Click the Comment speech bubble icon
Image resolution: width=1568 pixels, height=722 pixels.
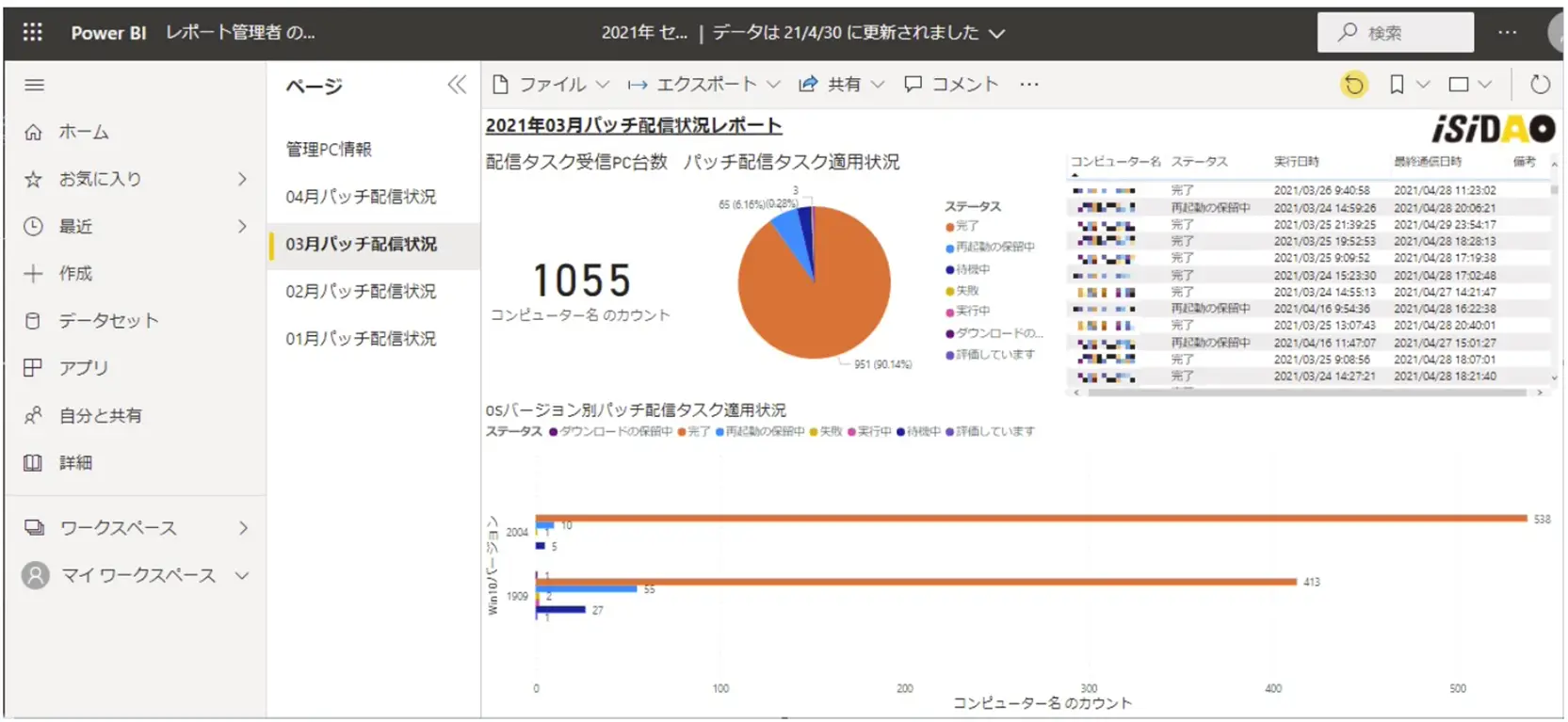tap(913, 85)
